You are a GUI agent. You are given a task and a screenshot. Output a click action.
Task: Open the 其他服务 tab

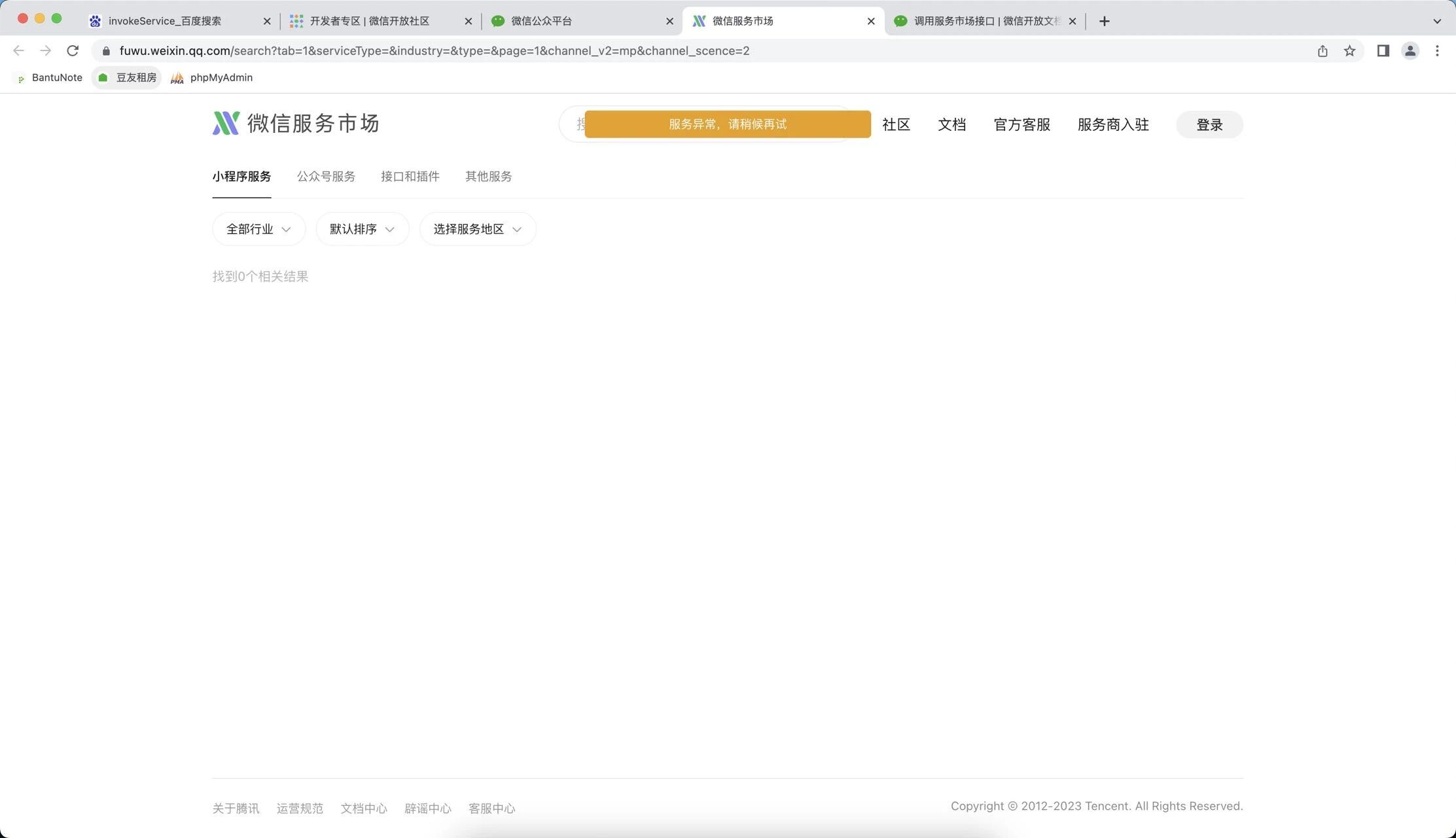488,177
